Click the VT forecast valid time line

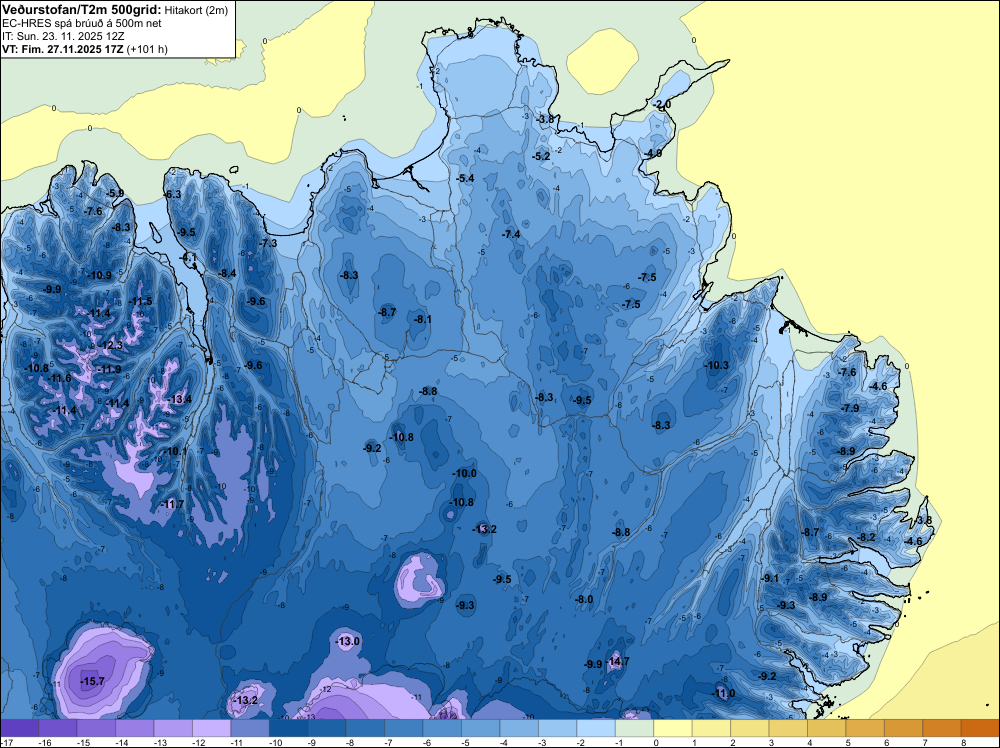click(x=85, y=49)
